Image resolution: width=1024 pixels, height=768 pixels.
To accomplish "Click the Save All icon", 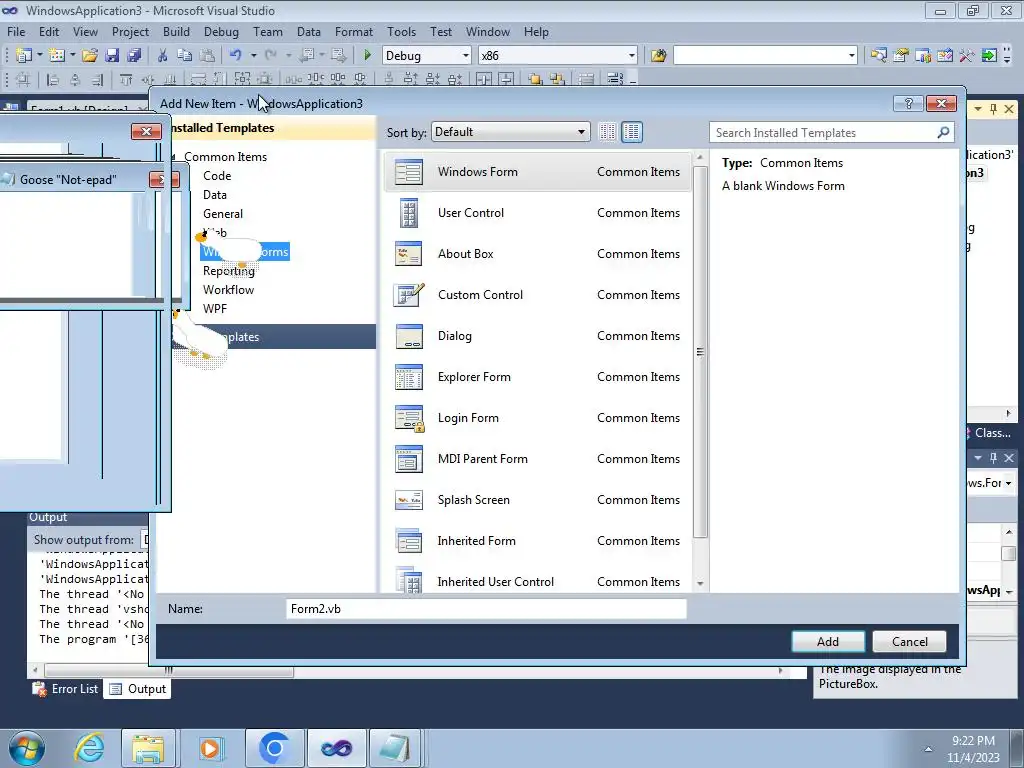I will click(134, 56).
